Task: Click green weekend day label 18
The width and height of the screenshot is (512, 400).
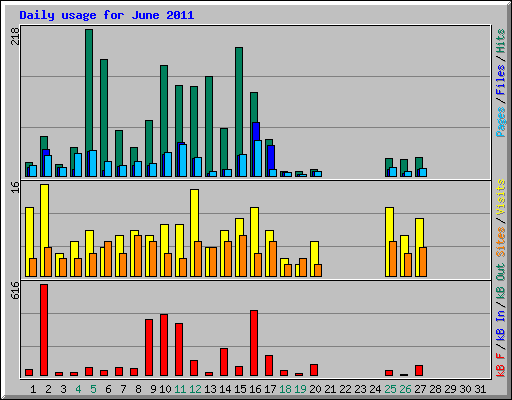Action: [x=285, y=389]
